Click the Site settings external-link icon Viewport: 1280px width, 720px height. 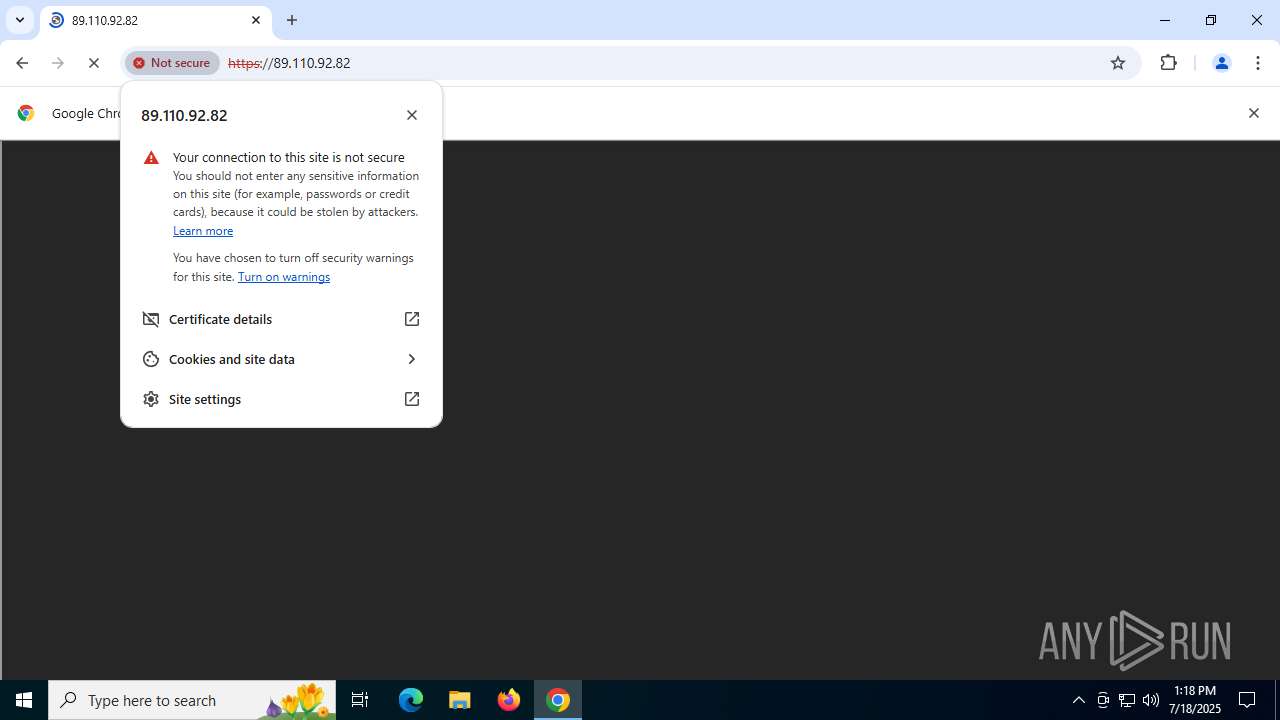click(411, 399)
